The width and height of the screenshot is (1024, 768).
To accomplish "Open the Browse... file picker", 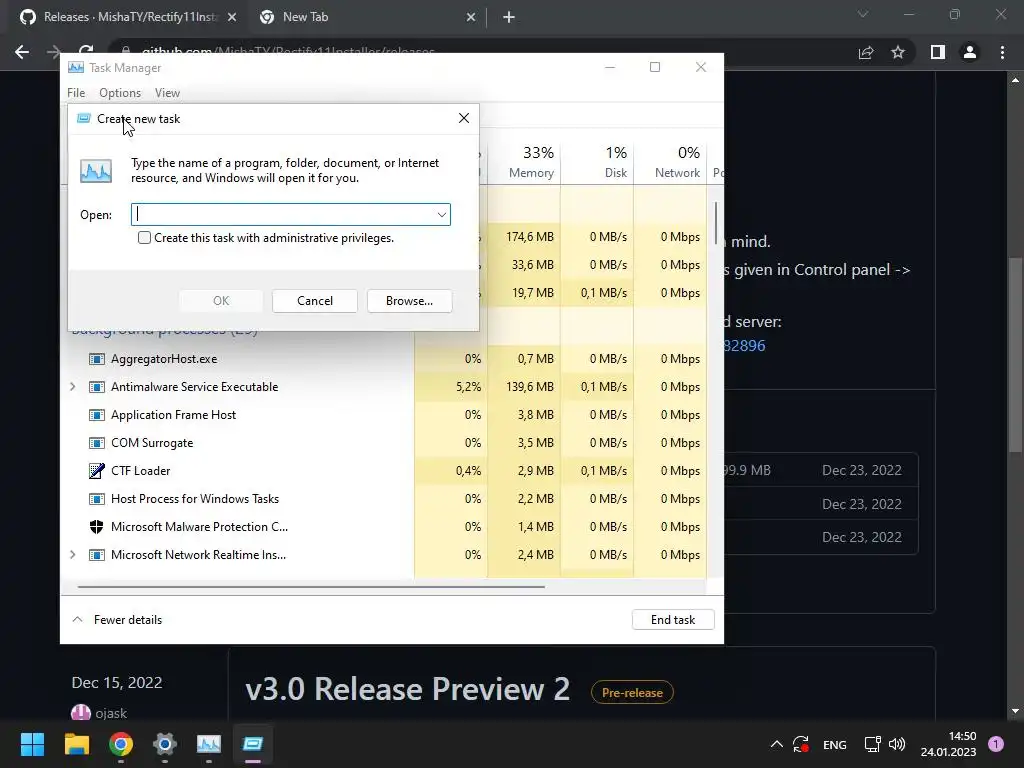I will point(409,301).
